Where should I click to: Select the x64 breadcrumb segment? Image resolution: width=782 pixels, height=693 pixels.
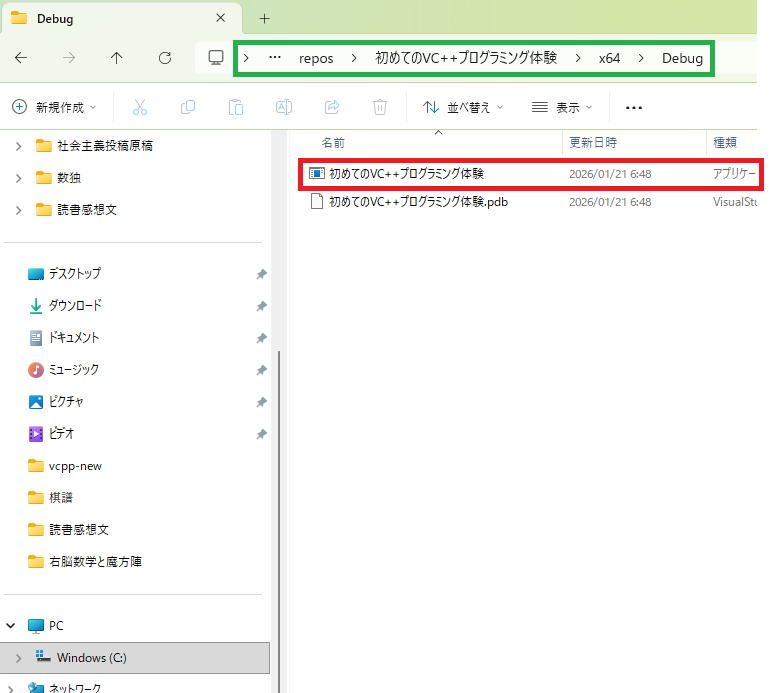[x=609, y=58]
